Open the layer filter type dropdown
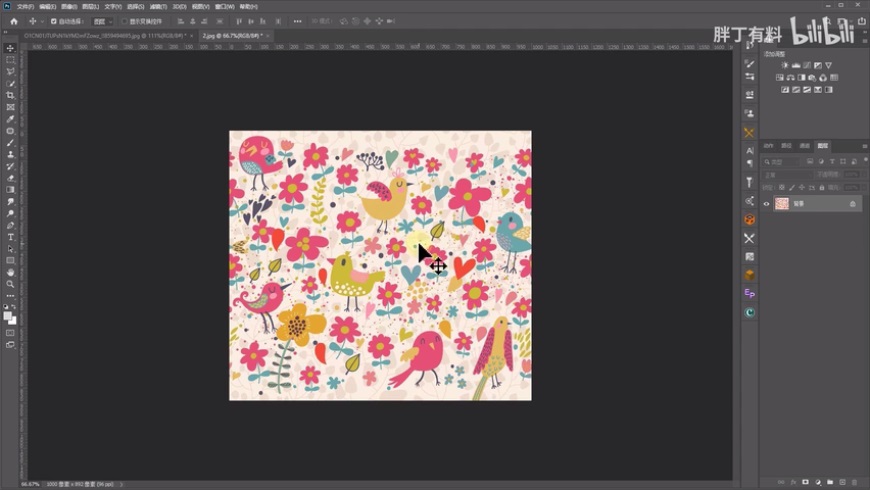Screen dimensions: 870x490 click(x=781, y=161)
